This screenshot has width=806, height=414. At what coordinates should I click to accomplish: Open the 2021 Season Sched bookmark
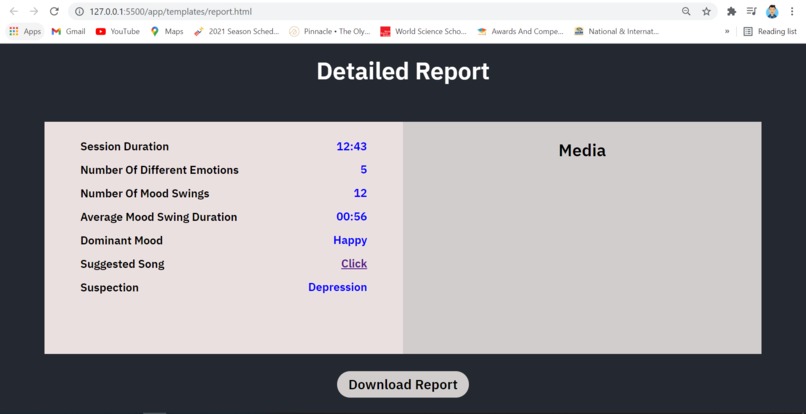point(236,31)
